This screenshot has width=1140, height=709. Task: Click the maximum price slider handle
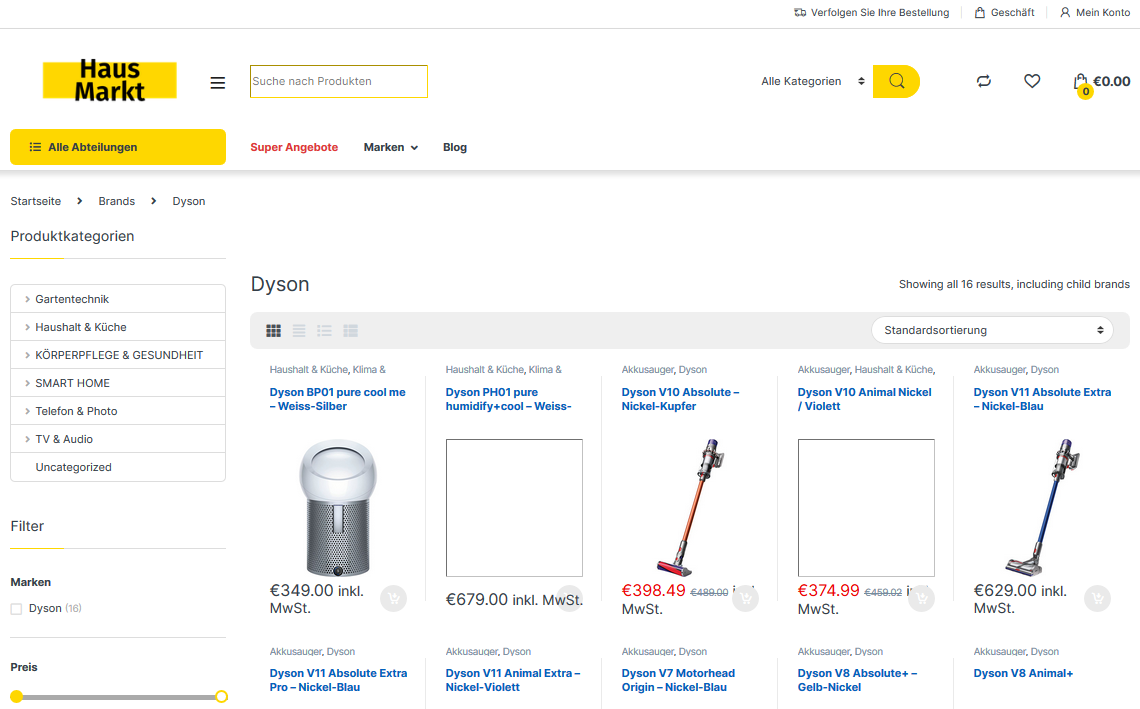(x=221, y=697)
